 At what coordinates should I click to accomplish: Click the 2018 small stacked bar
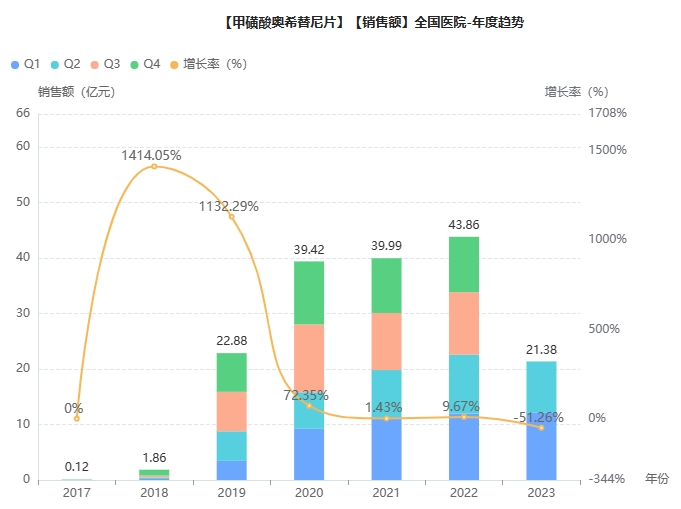tap(154, 475)
